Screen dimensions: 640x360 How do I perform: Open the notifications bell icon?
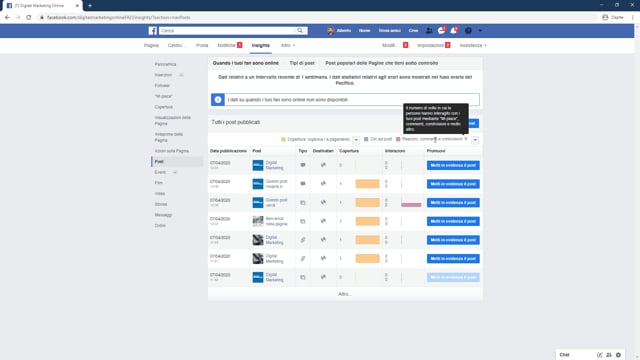[x=453, y=31]
